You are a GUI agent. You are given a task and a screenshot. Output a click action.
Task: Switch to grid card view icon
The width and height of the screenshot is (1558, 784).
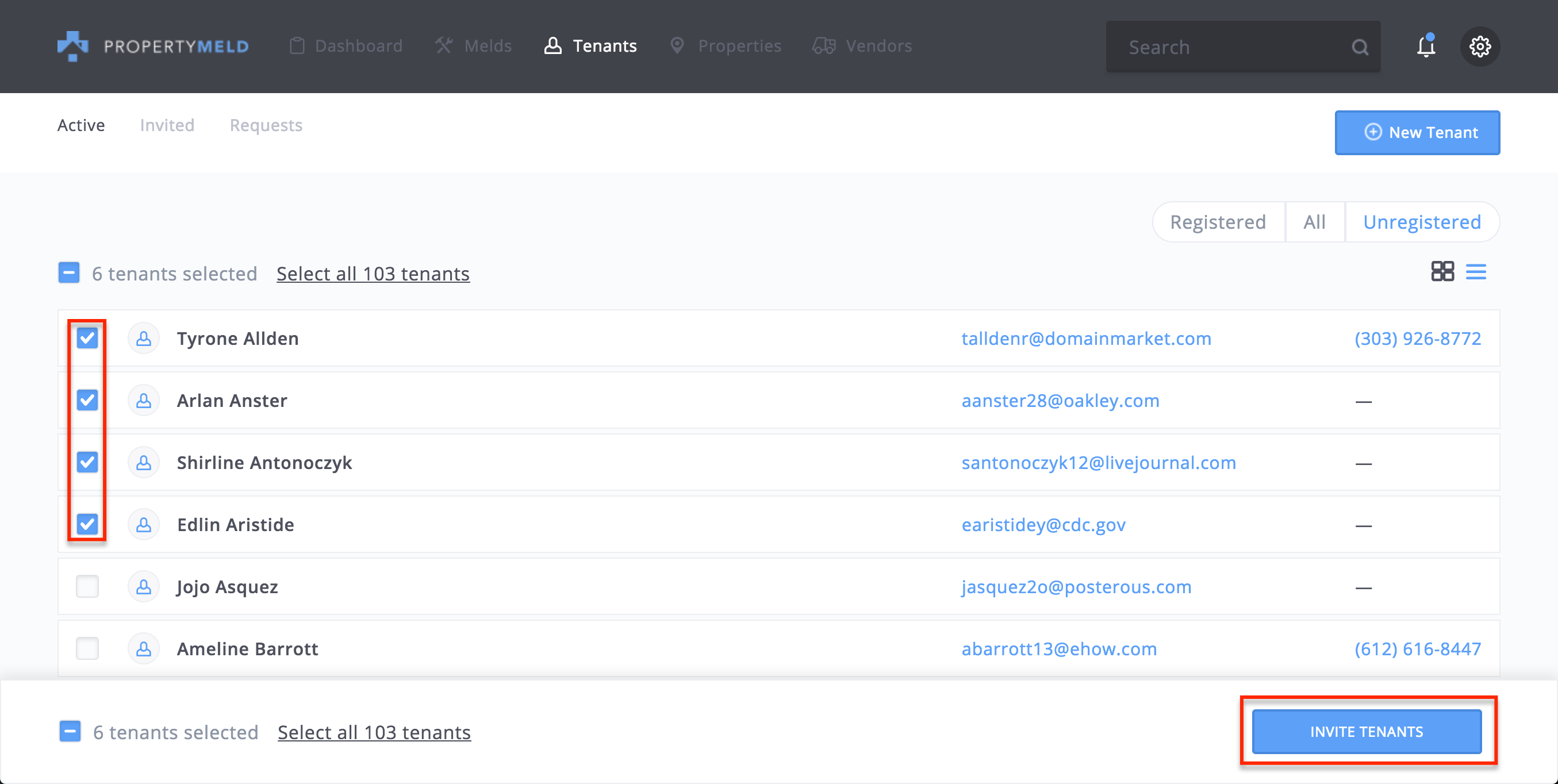(x=1442, y=271)
